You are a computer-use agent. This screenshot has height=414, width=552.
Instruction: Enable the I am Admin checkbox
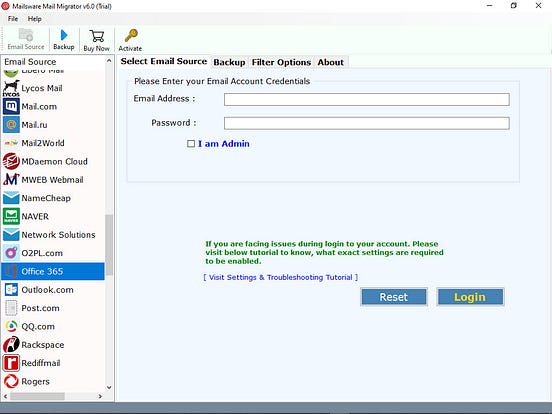pos(191,144)
